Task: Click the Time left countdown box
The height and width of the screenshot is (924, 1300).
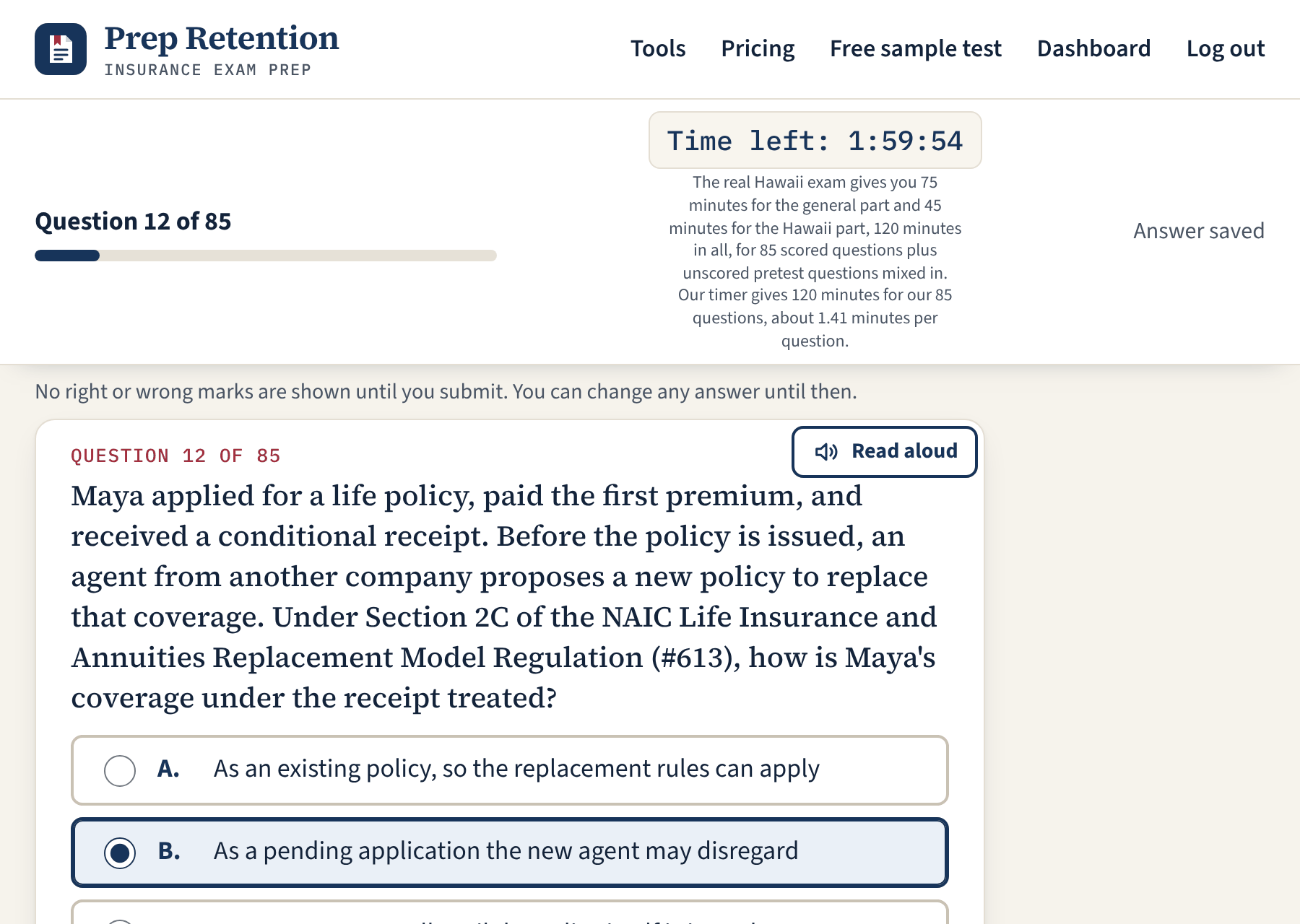Action: 815,140
